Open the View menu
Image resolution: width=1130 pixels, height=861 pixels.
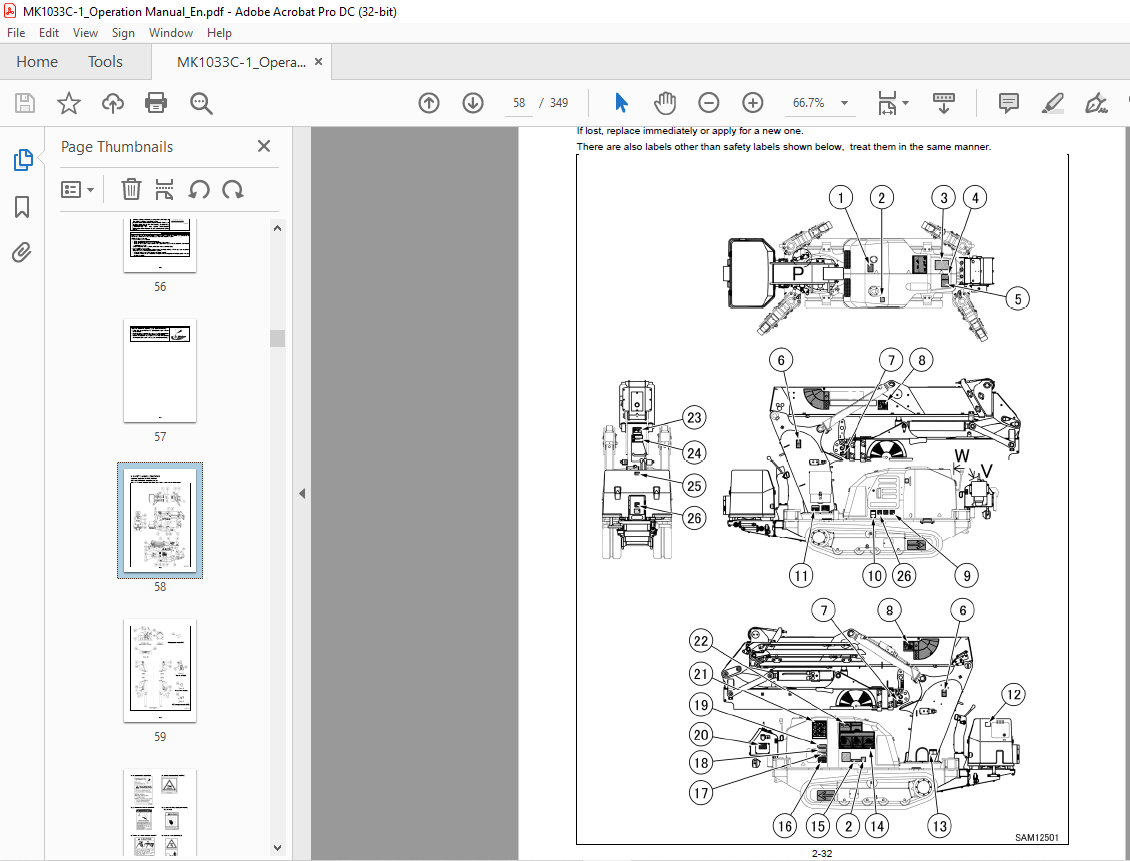85,32
